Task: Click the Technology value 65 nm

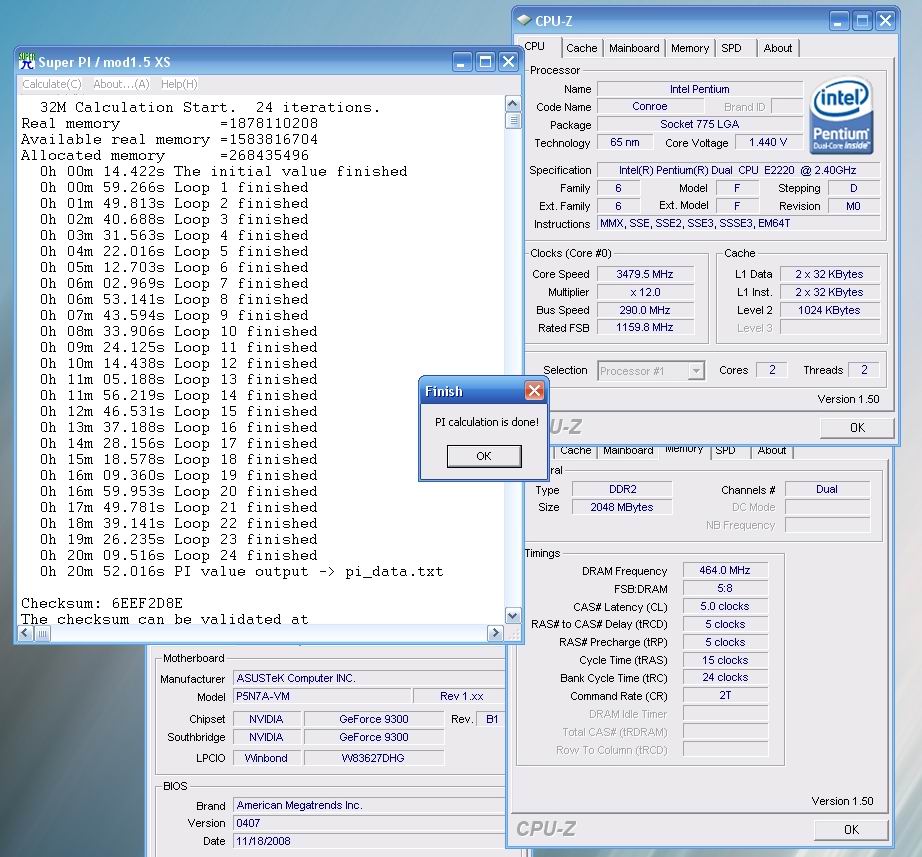Action: coord(624,142)
